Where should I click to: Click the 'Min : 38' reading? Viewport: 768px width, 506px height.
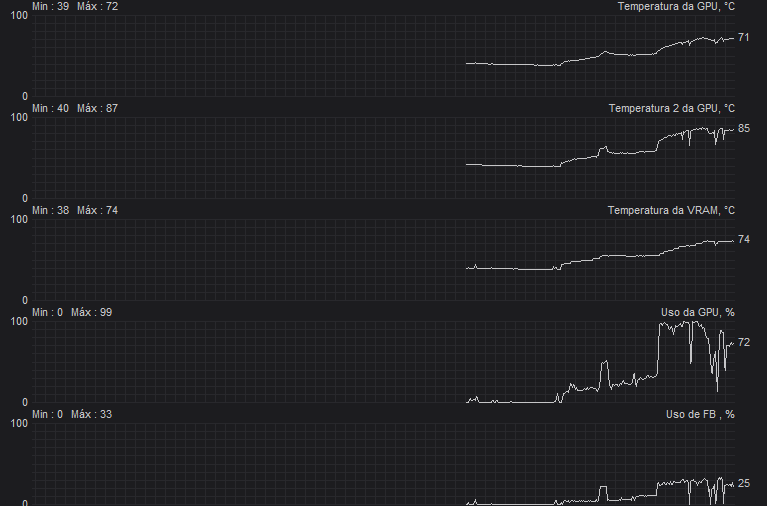[50, 210]
